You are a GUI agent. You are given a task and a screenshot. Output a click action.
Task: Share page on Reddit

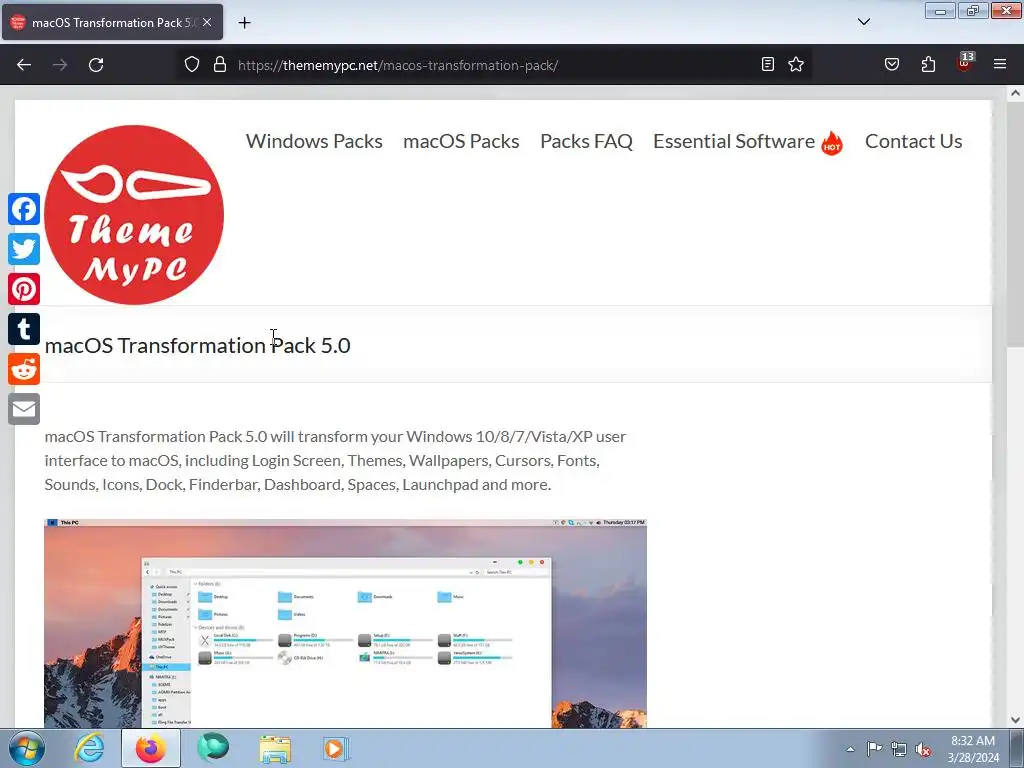24,369
